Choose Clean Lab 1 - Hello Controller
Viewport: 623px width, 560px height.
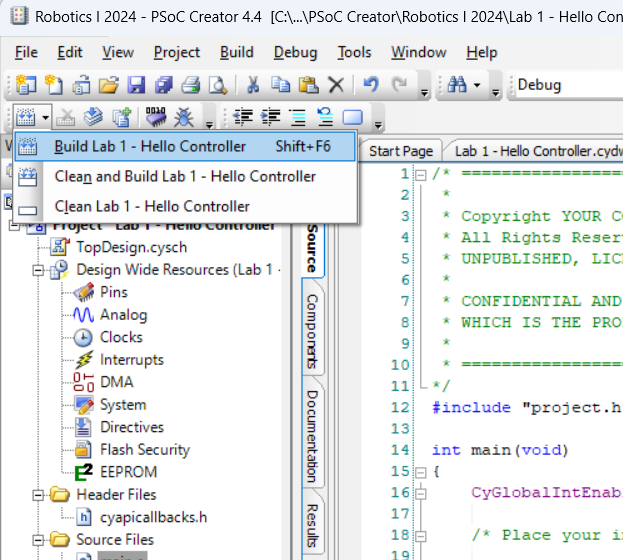[x=185, y=207]
